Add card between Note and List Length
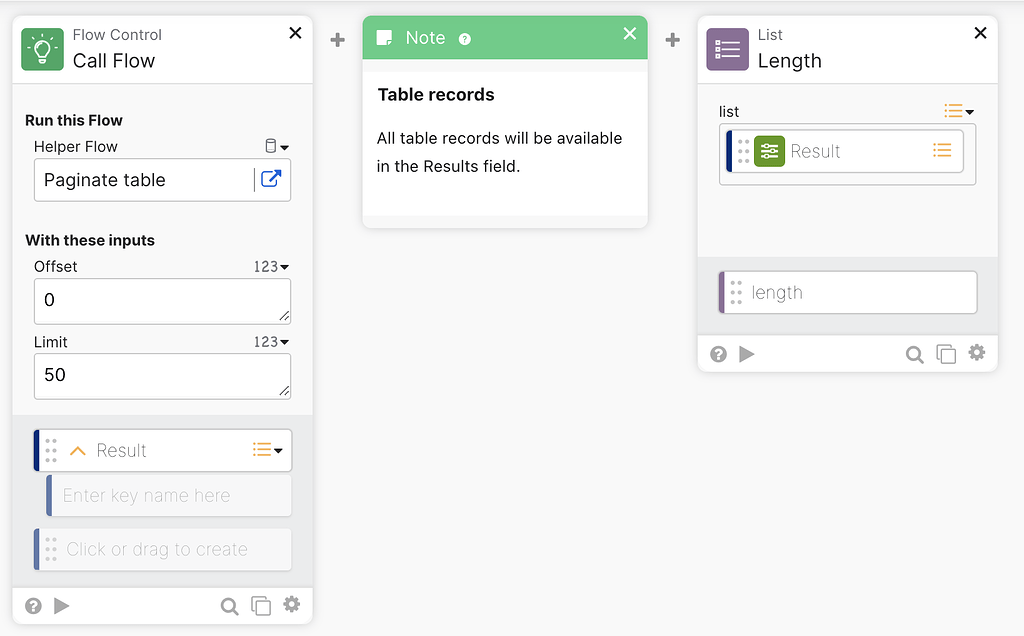This screenshot has width=1024, height=636. 673,40
